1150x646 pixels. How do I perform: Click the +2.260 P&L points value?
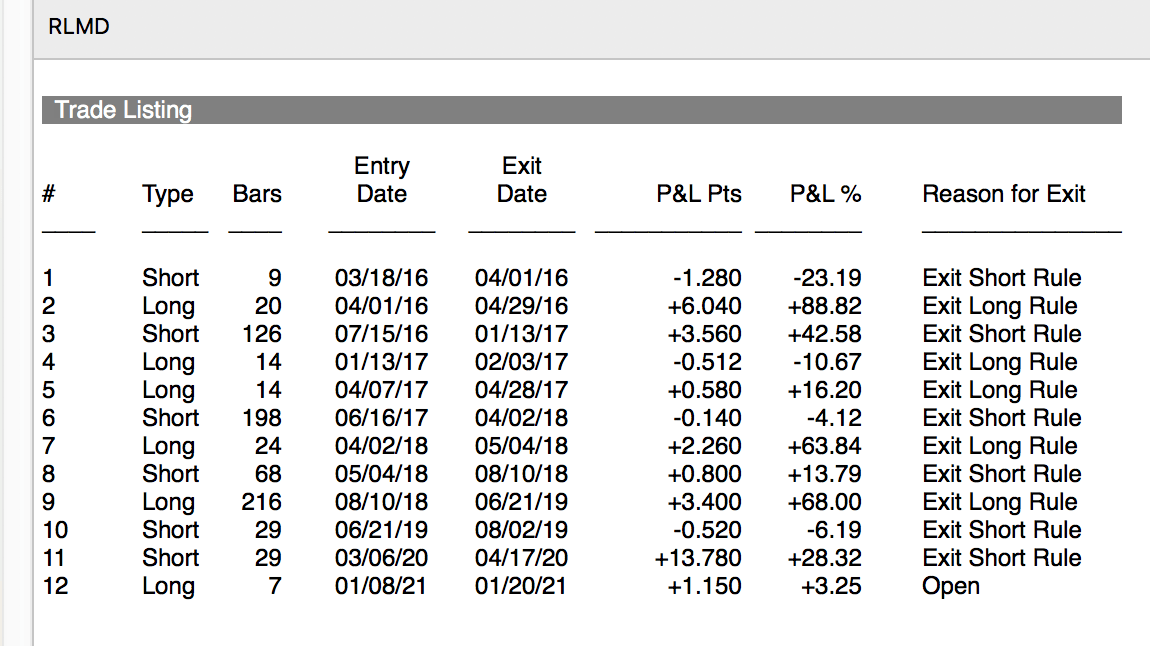pyautogui.click(x=704, y=446)
